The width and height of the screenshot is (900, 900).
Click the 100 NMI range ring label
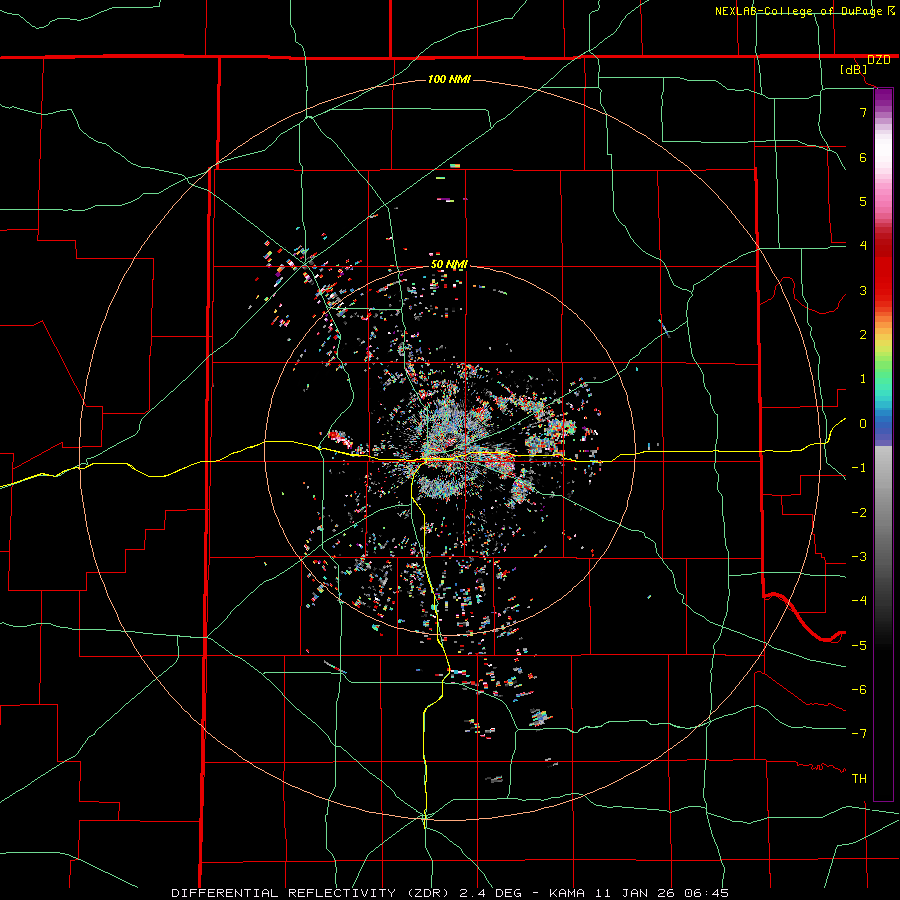coord(449,79)
